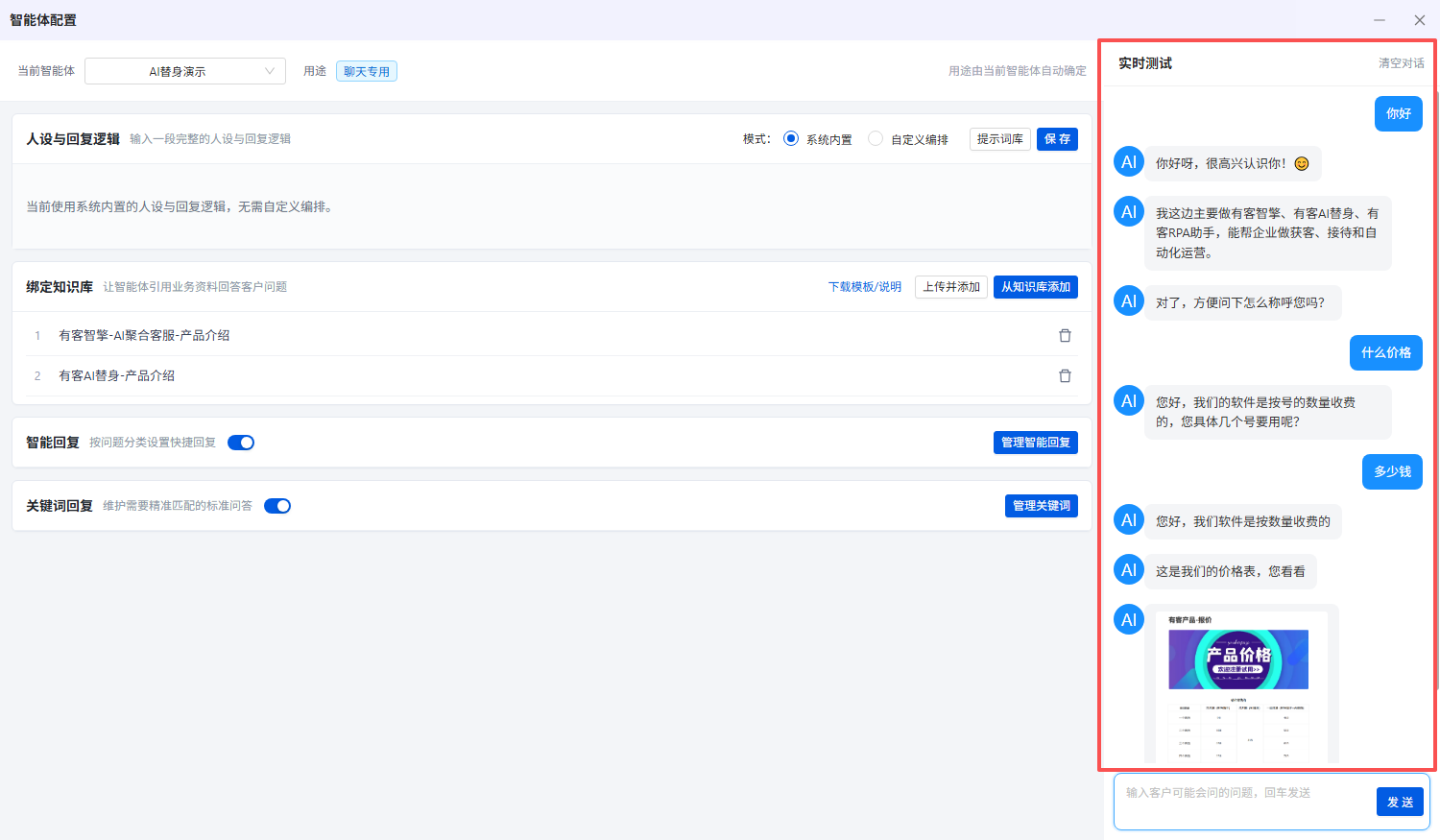The width and height of the screenshot is (1440, 840).
Task: Click the user message 什么价格
Action: [x=1386, y=352]
